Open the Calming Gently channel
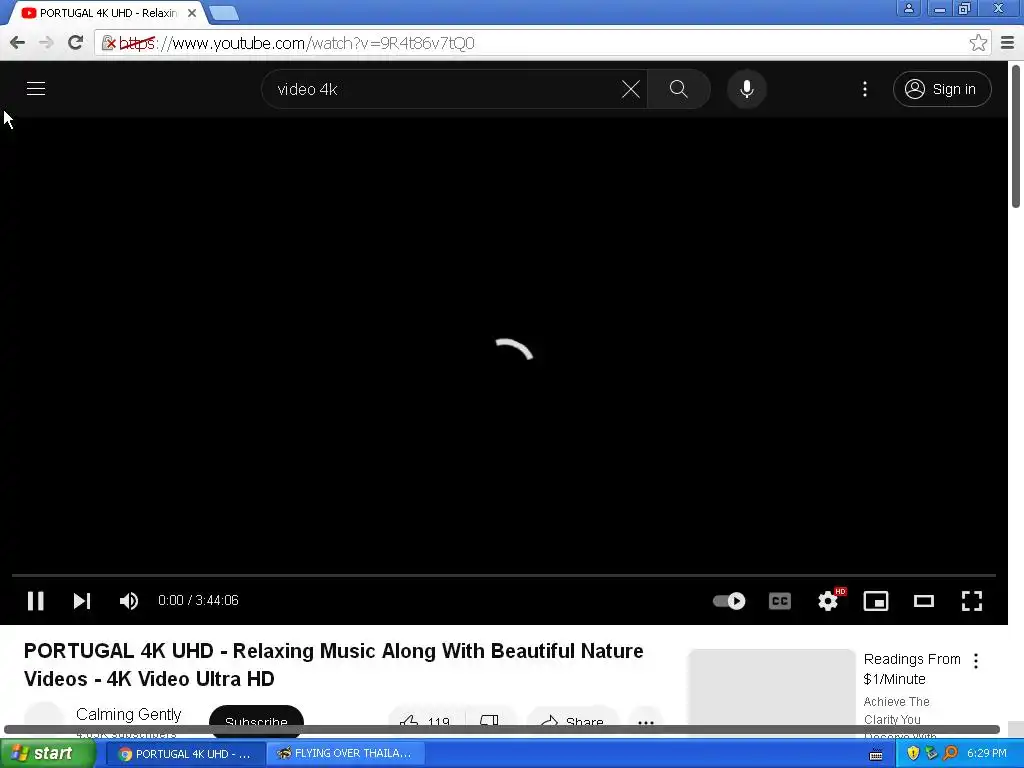 coord(129,714)
